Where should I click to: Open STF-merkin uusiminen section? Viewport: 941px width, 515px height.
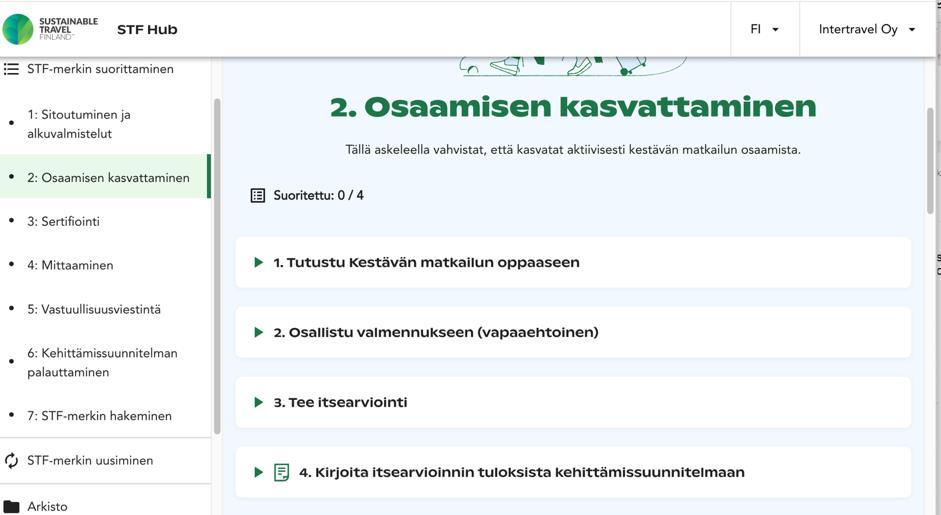click(90, 460)
